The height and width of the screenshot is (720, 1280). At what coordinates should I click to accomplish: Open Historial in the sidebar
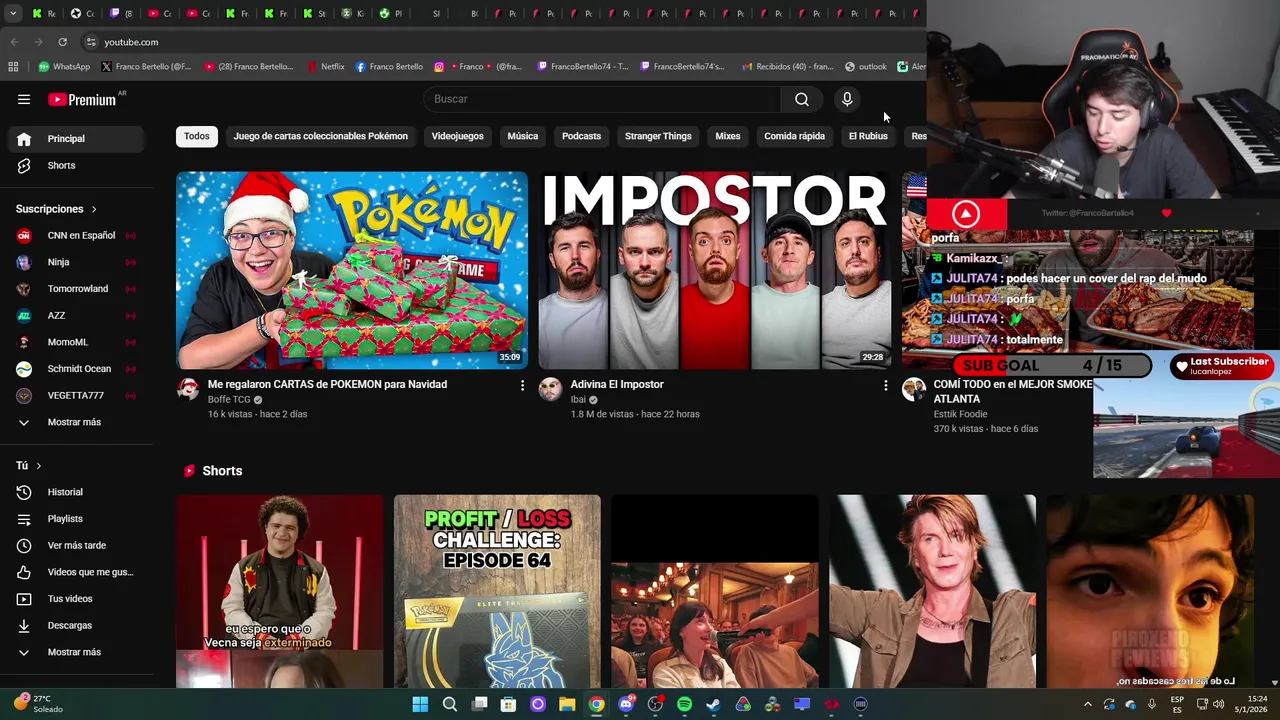[x=78, y=492]
